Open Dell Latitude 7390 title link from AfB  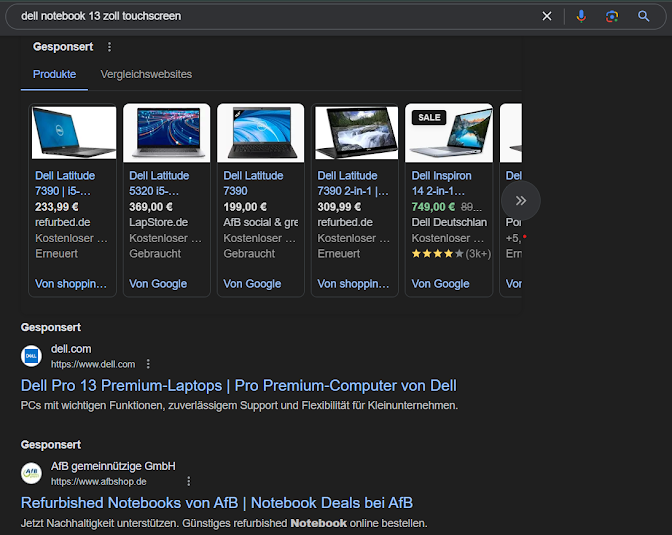coord(253,183)
